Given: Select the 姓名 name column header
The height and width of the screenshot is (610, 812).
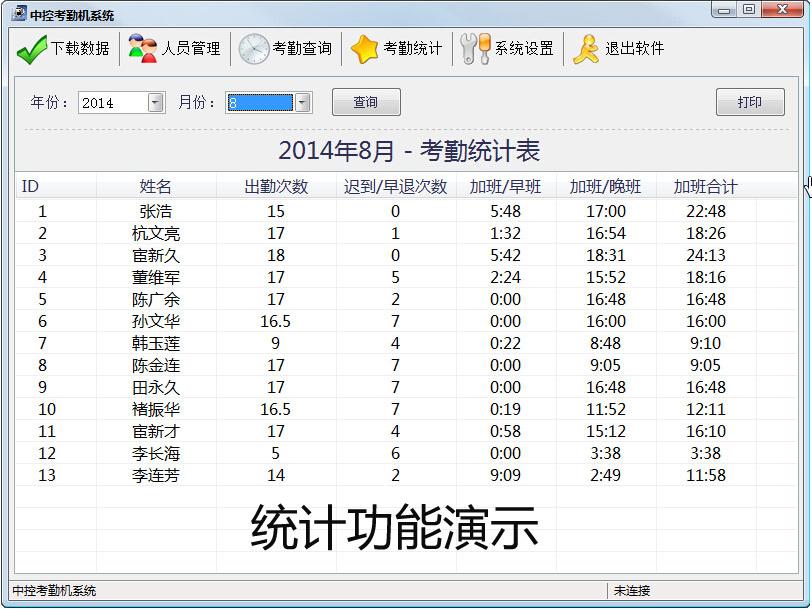Looking at the screenshot, I should pos(157,186).
